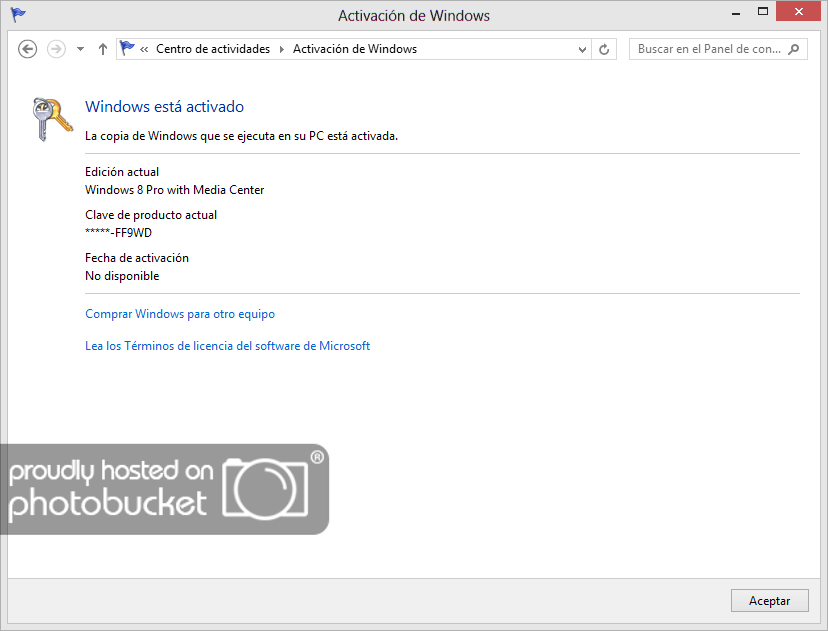
Task: Refresh the page with the reload icon
Action: (x=604, y=50)
